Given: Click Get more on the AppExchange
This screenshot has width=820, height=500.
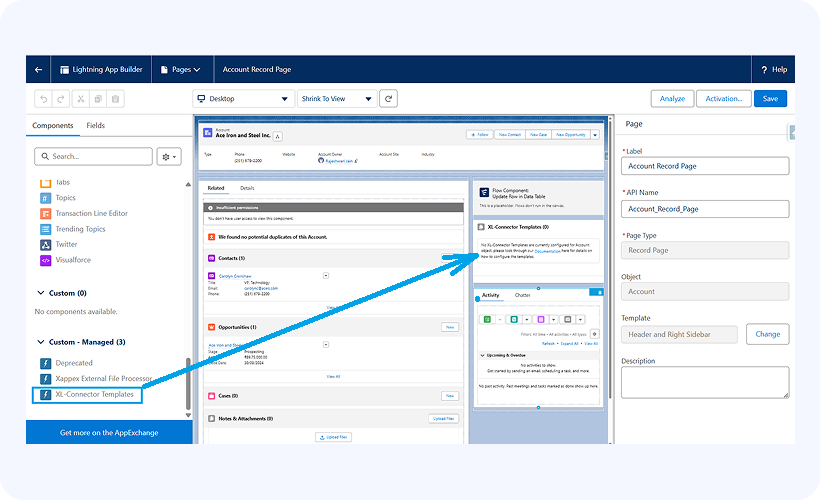Looking at the screenshot, I should tap(109, 432).
